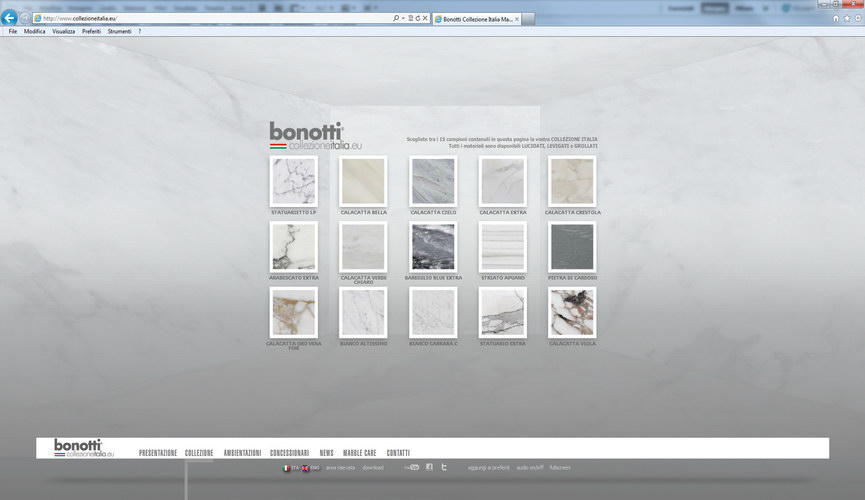Open the browser Home icon
The width and height of the screenshot is (865, 500).
(836, 18)
